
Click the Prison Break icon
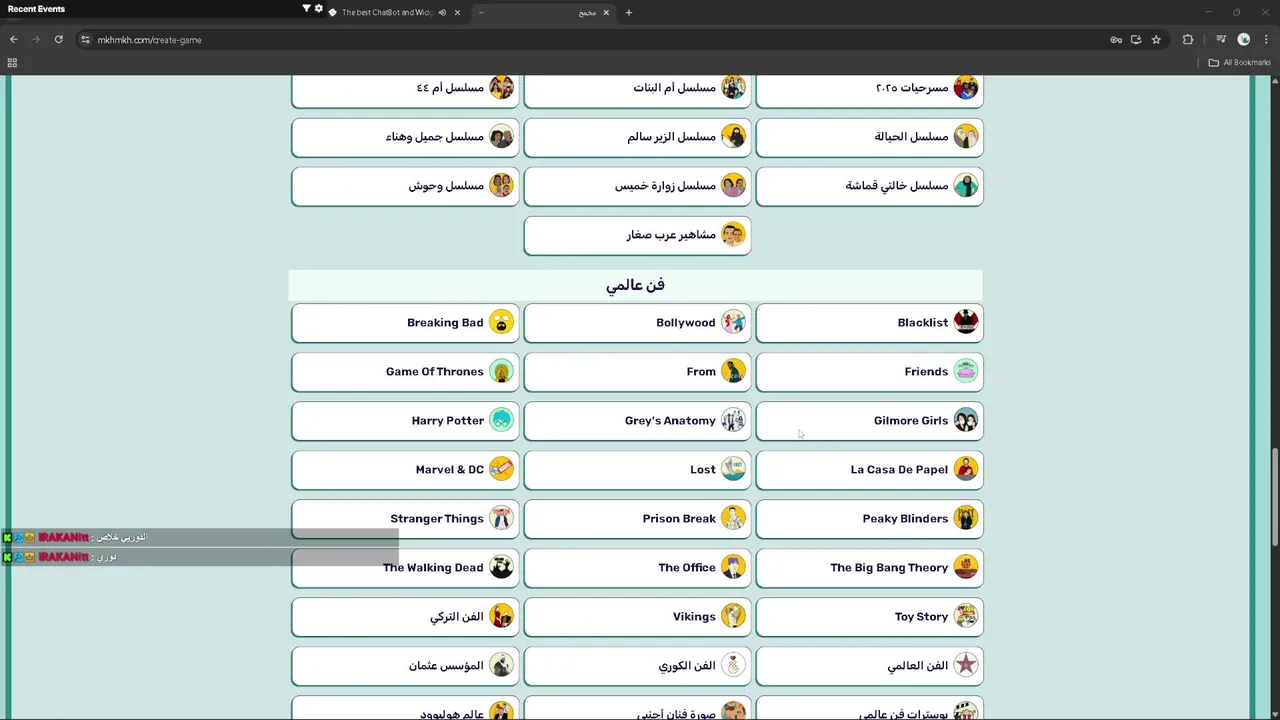click(x=733, y=518)
